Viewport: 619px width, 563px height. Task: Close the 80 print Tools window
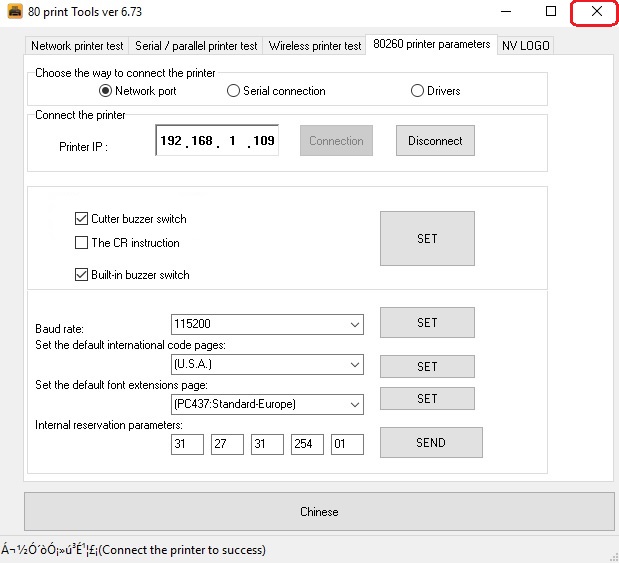click(x=596, y=11)
